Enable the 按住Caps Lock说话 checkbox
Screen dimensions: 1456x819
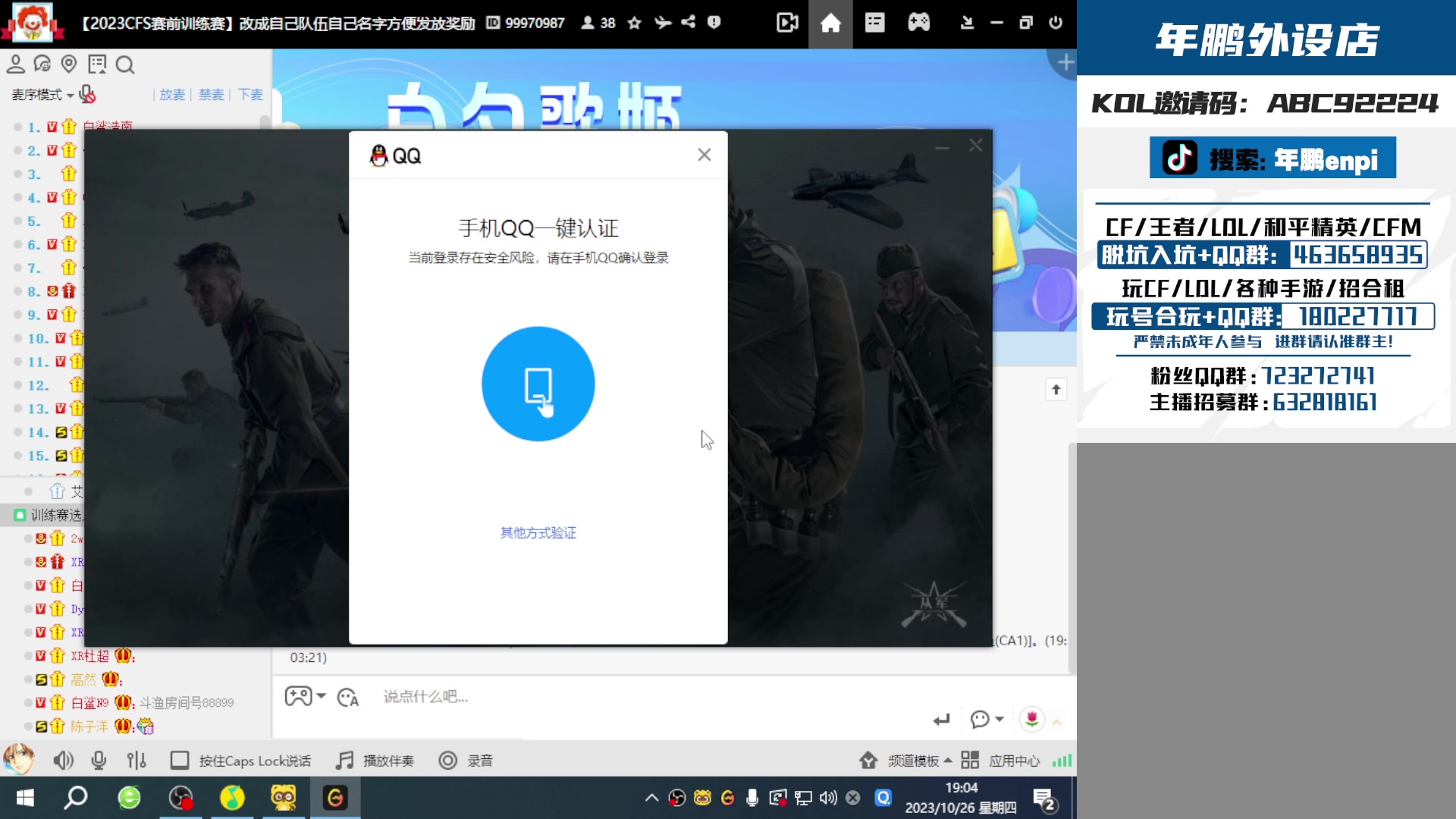[180, 760]
